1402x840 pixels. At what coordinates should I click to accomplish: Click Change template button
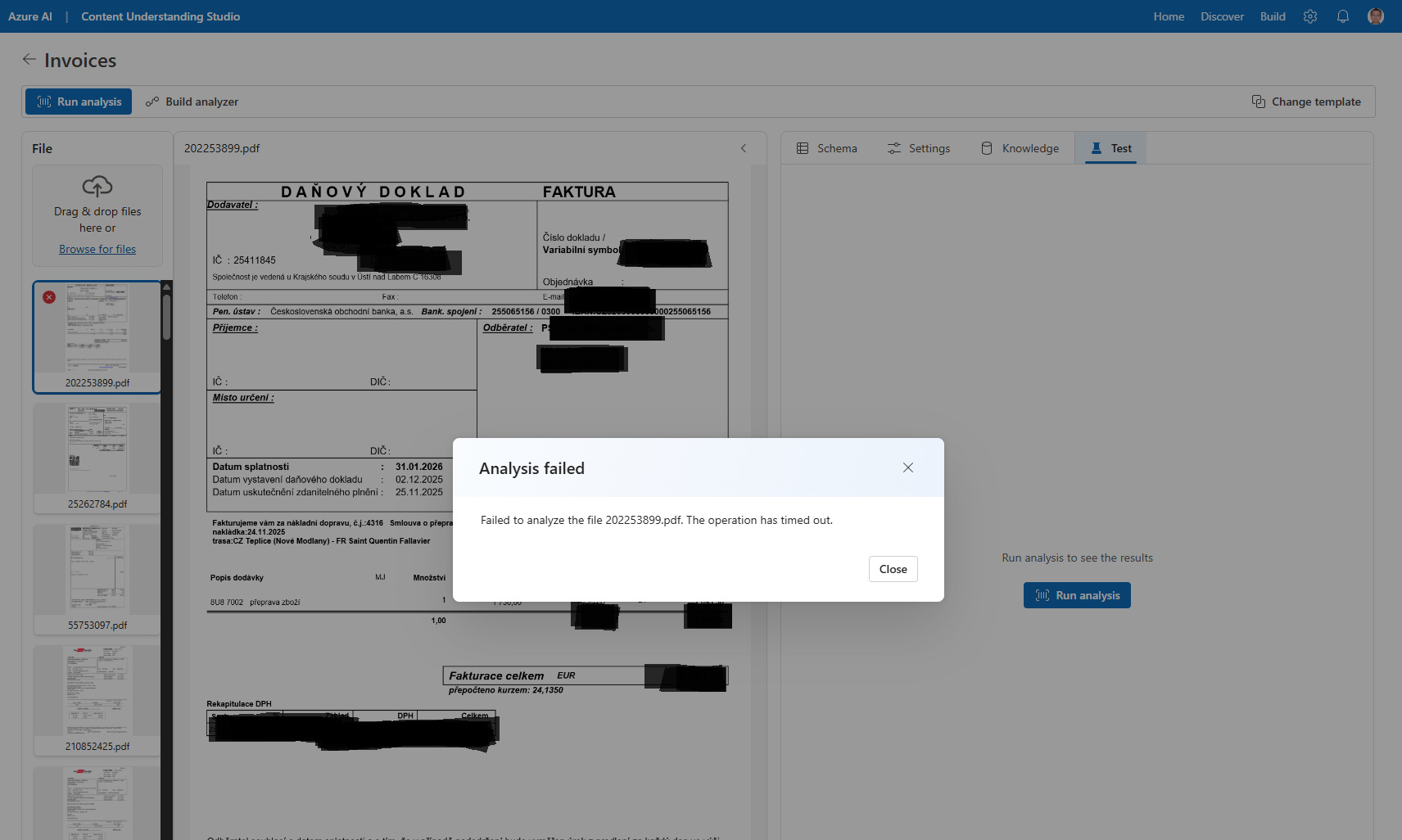(x=1306, y=102)
